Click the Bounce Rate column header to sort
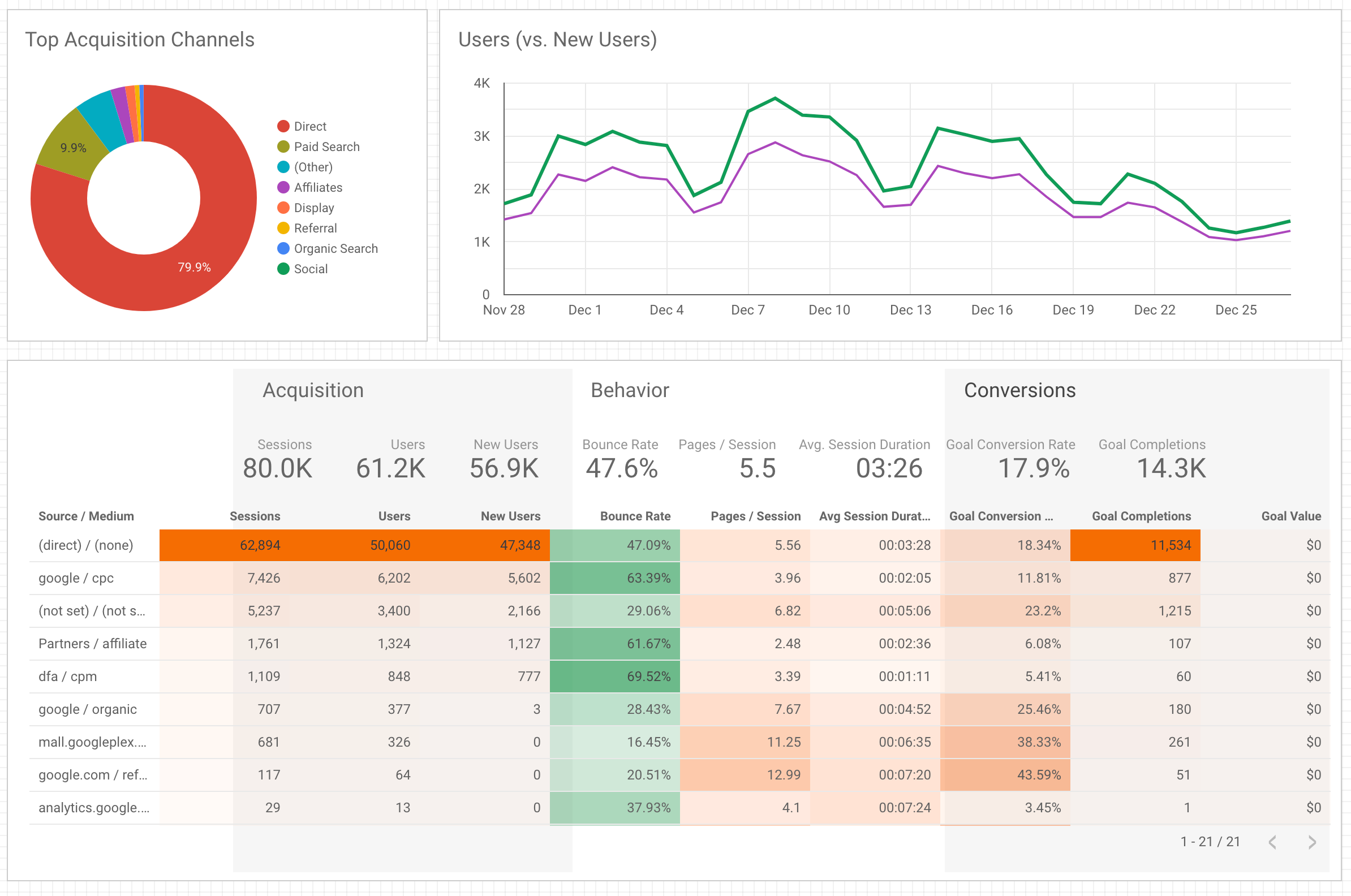 [634, 516]
